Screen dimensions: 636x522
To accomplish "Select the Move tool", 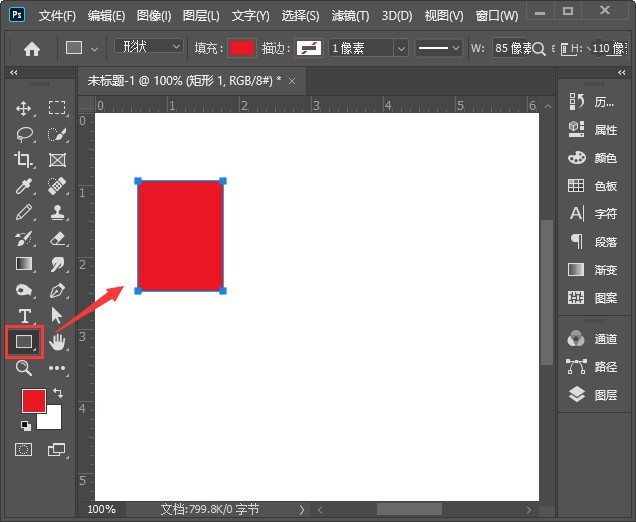I will coord(24,108).
